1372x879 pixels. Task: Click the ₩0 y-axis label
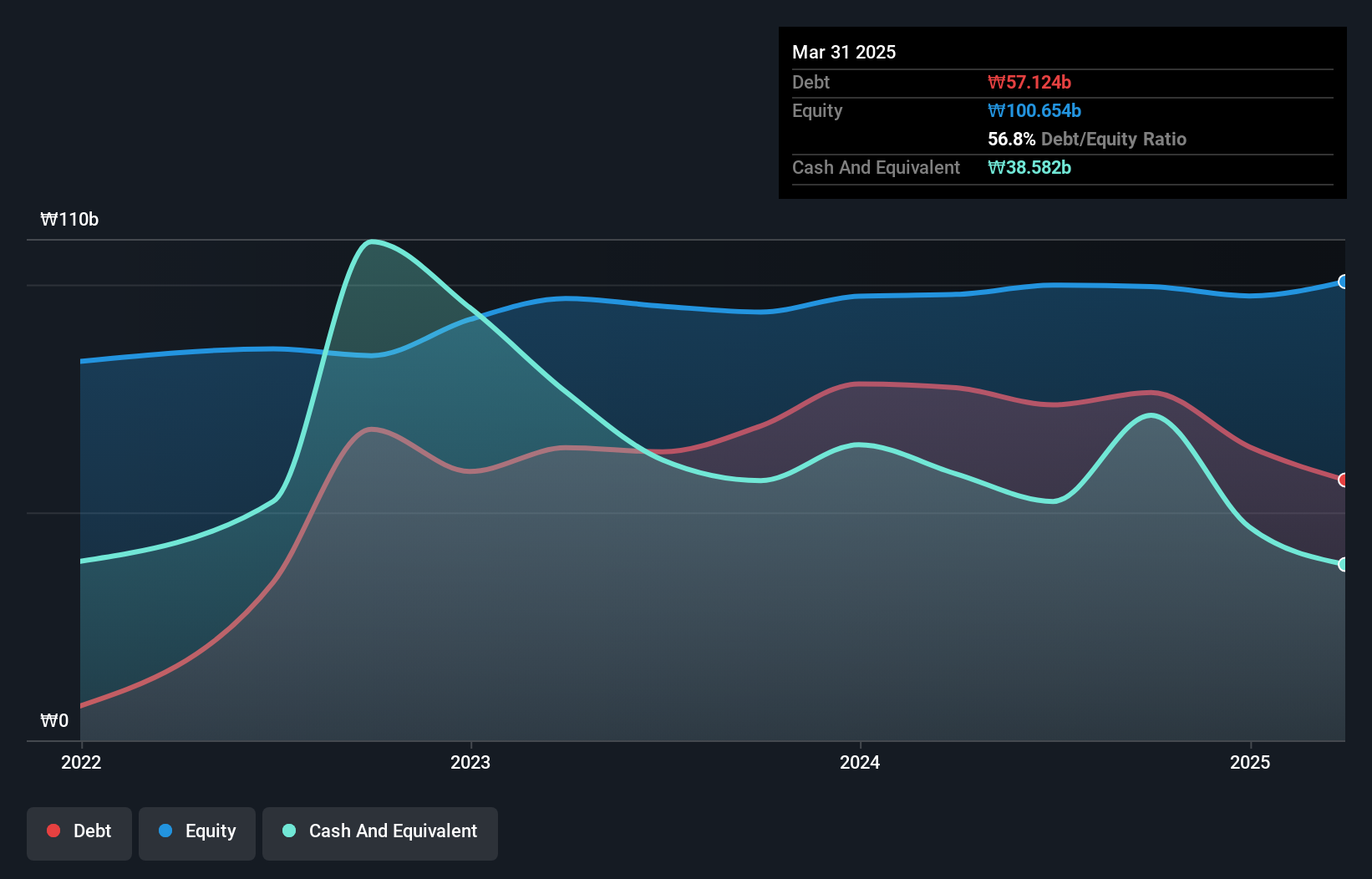point(54,721)
